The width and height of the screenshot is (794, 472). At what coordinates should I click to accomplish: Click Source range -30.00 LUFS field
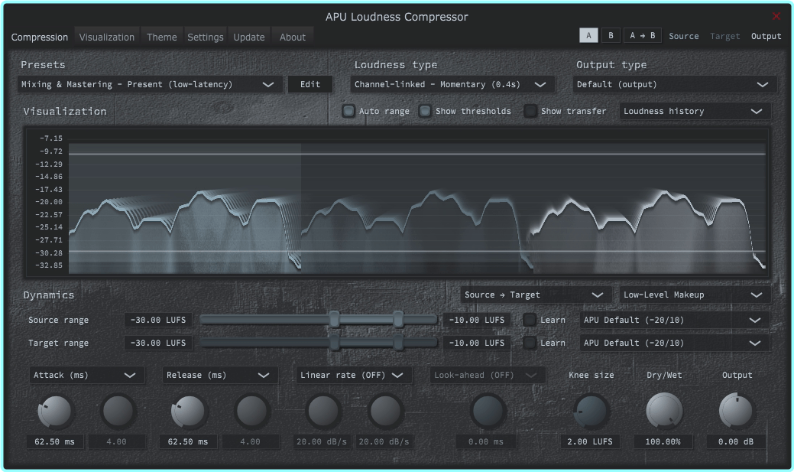tap(158, 320)
